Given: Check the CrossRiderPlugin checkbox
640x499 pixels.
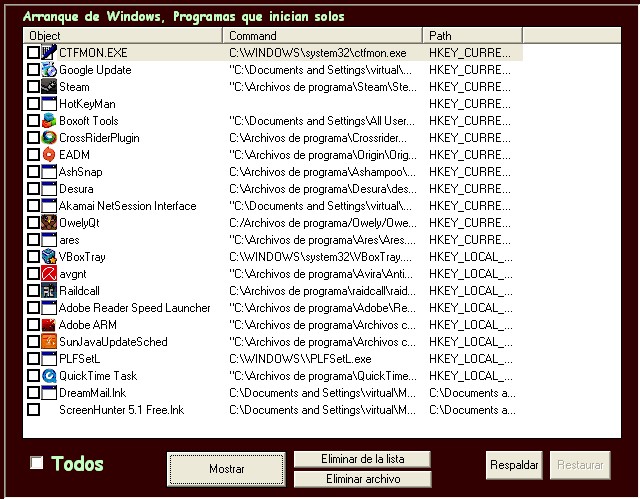Looking at the screenshot, I should click(x=33, y=138).
